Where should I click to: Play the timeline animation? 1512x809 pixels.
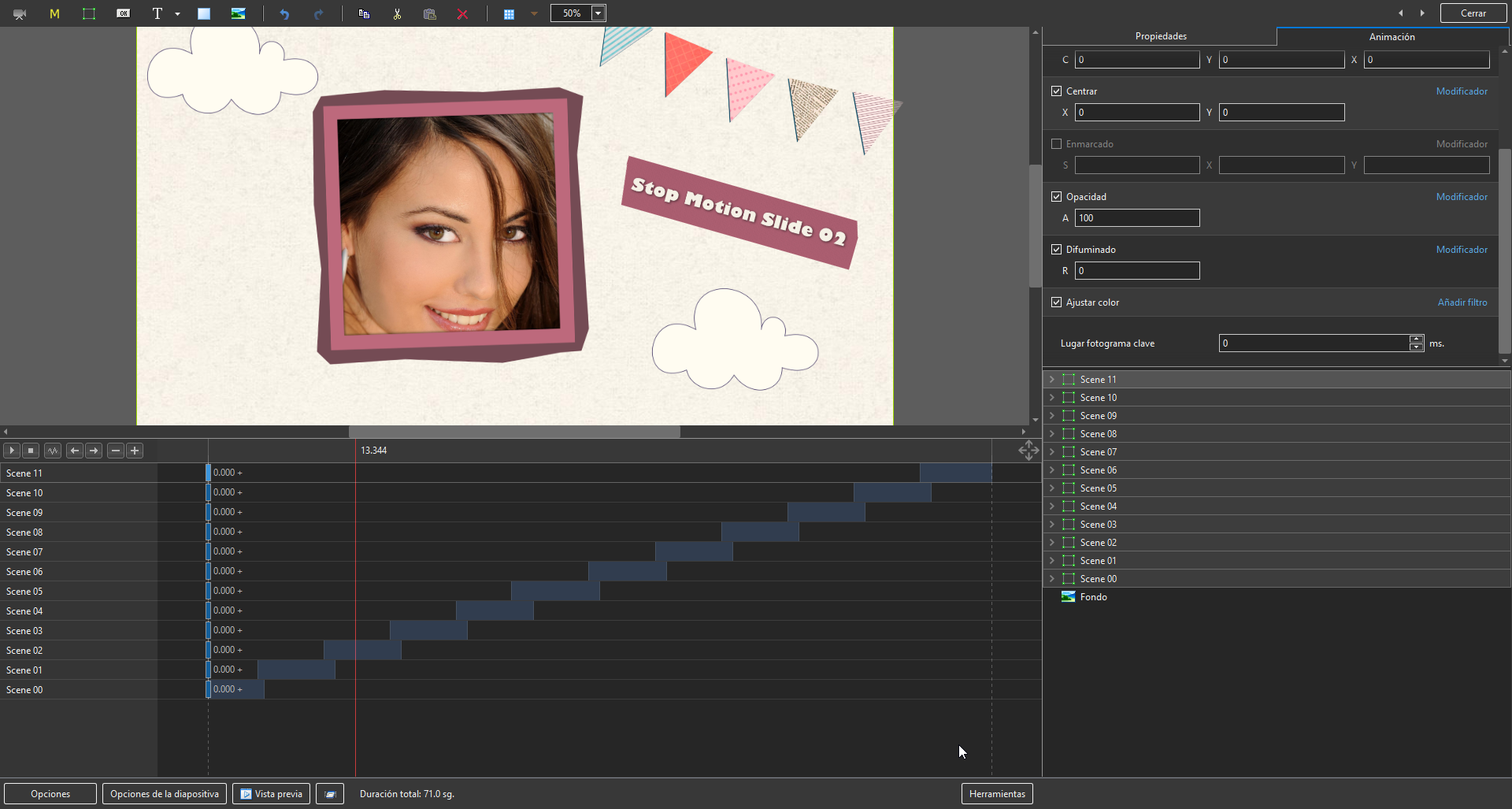pyautogui.click(x=12, y=451)
